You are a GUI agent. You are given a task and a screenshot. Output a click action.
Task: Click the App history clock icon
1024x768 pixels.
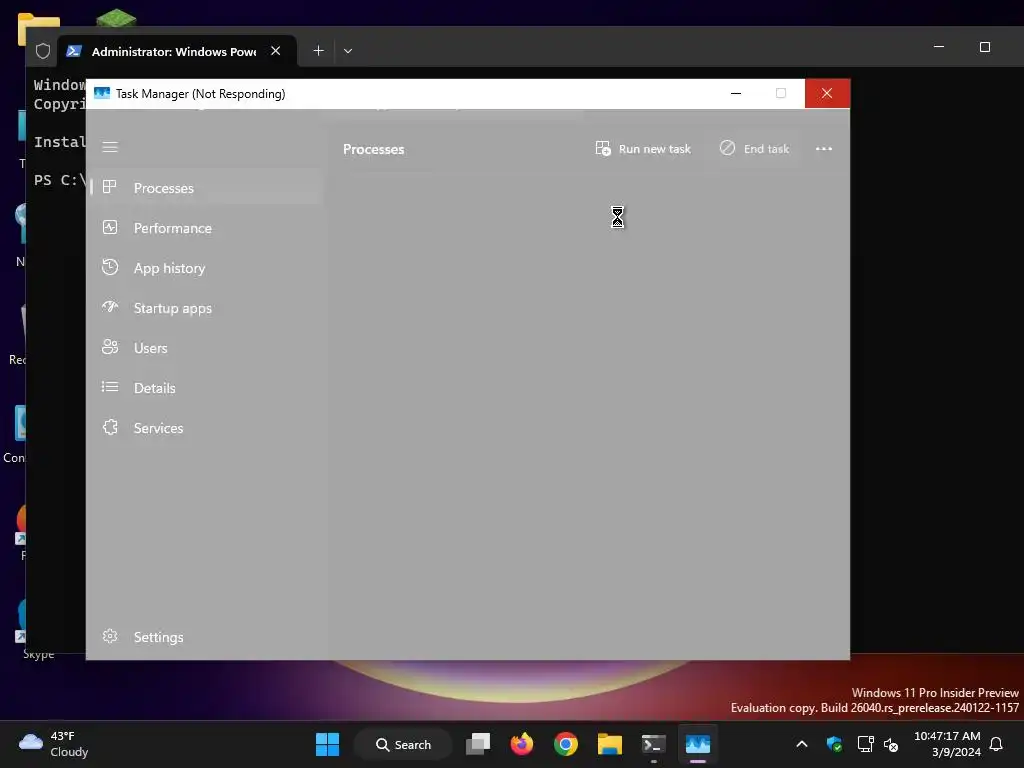pyautogui.click(x=110, y=267)
